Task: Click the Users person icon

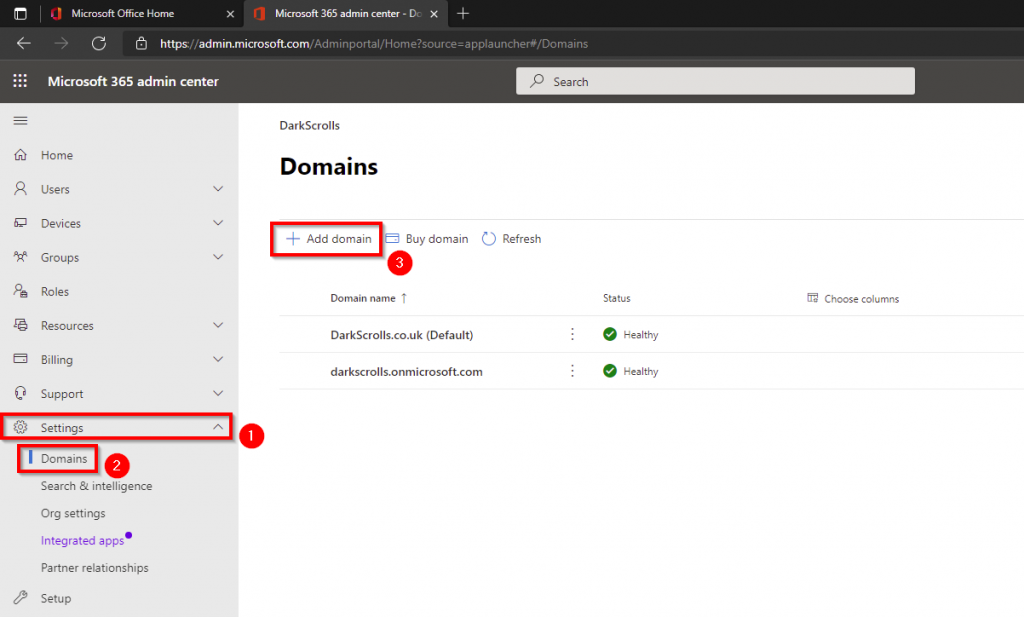Action: (x=21, y=189)
